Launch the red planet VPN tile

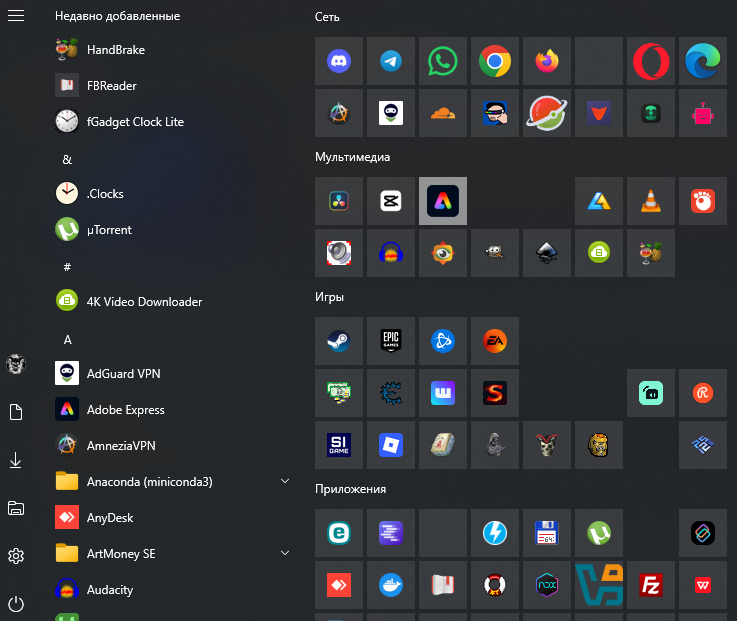point(547,113)
